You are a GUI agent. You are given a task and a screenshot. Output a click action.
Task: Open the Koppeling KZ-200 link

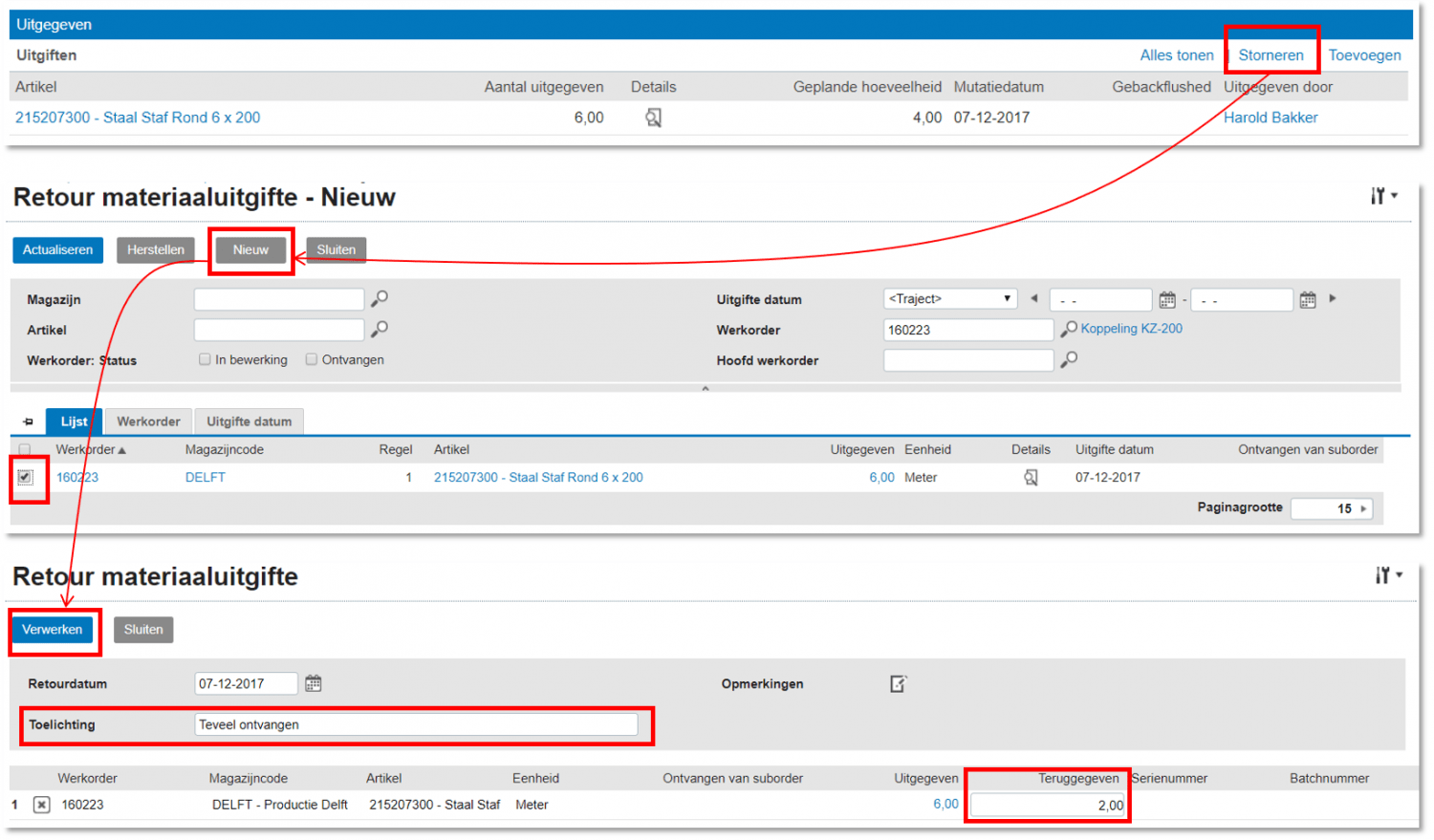1133,330
